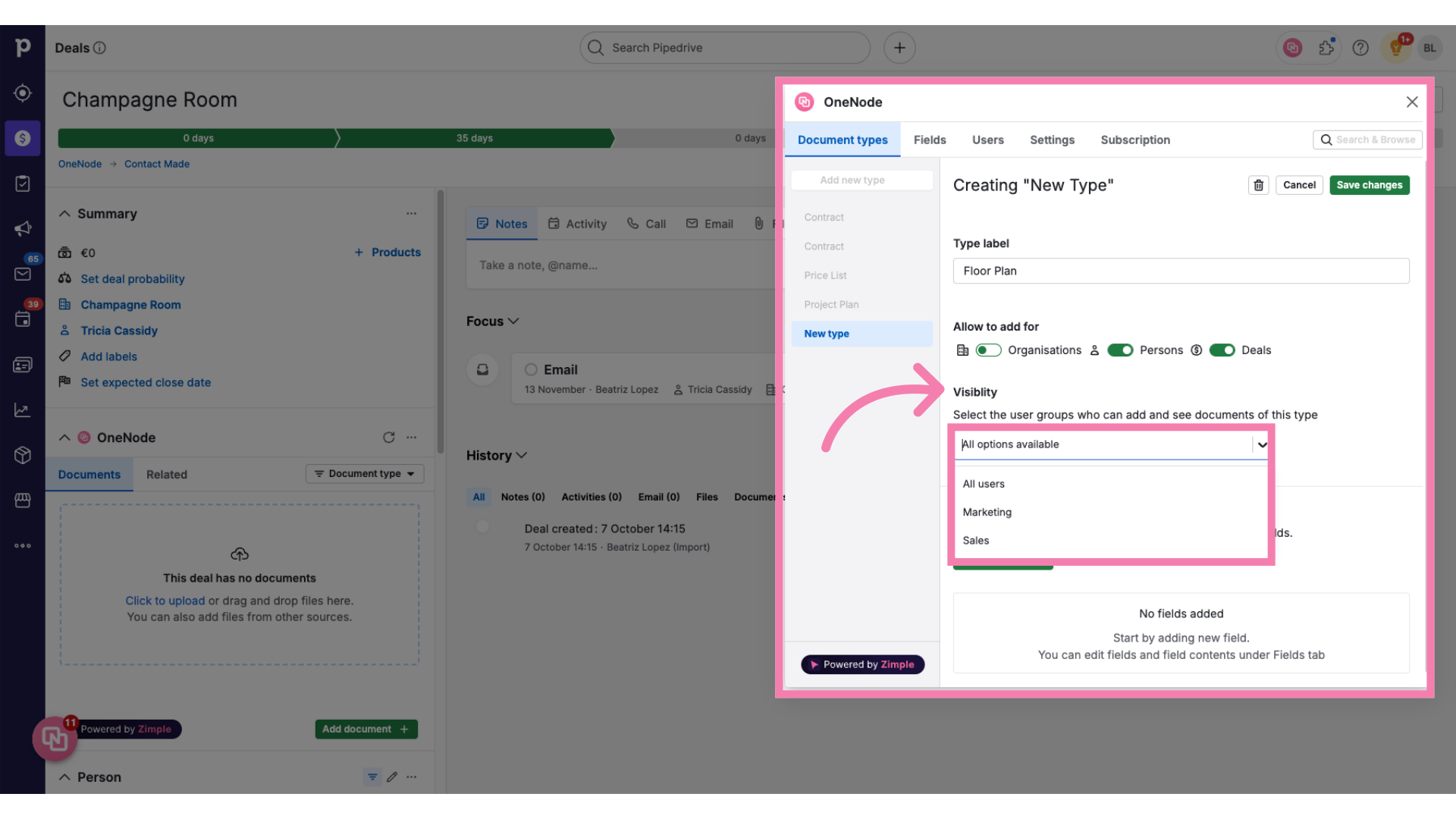Delete new type with trash icon
Viewport: 1456px width, 819px height.
coord(1259,185)
